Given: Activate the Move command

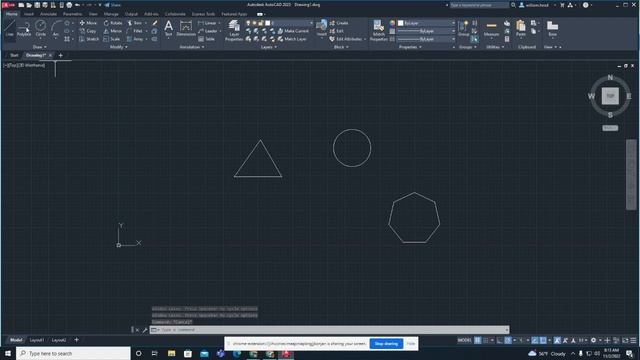Looking at the screenshot, I should [x=88, y=23].
